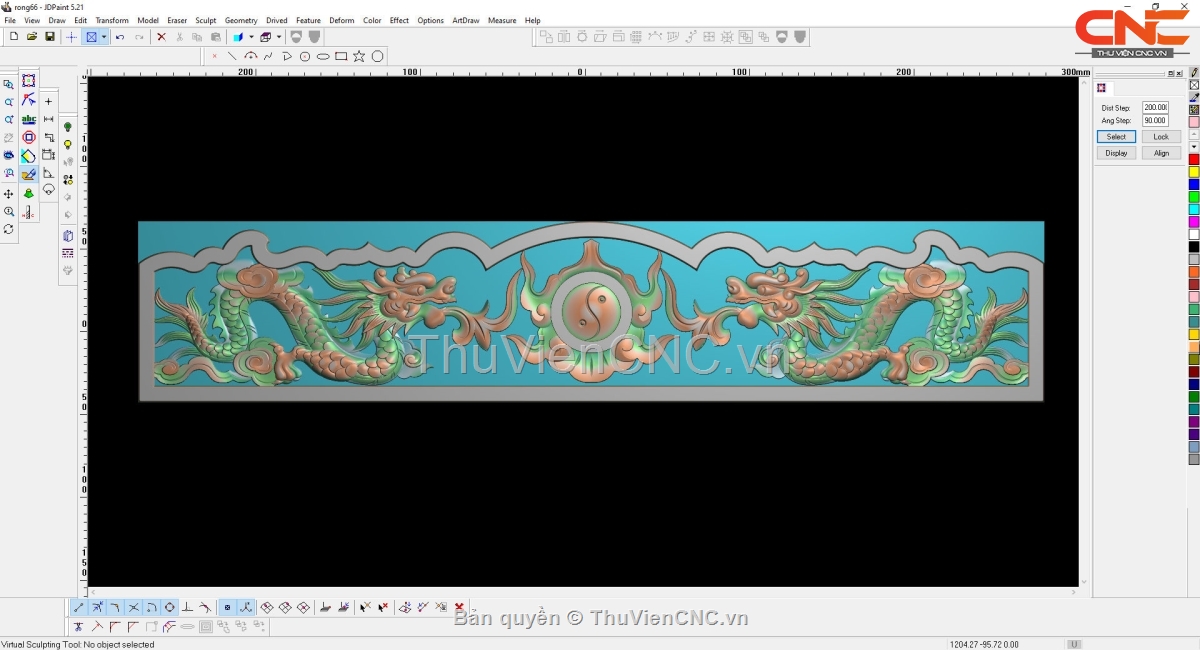Open file using the folder icon
The image size is (1200, 650).
click(32, 37)
